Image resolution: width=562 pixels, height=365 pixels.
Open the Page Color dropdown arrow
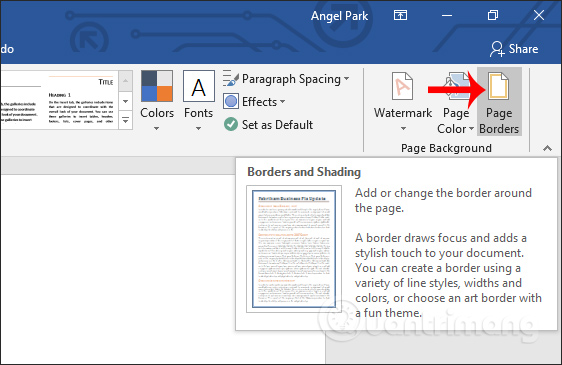pos(471,128)
